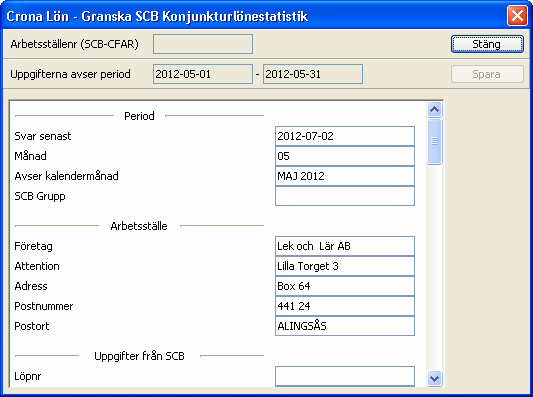
Task: Click the Postnummer label
Action: 44,306
